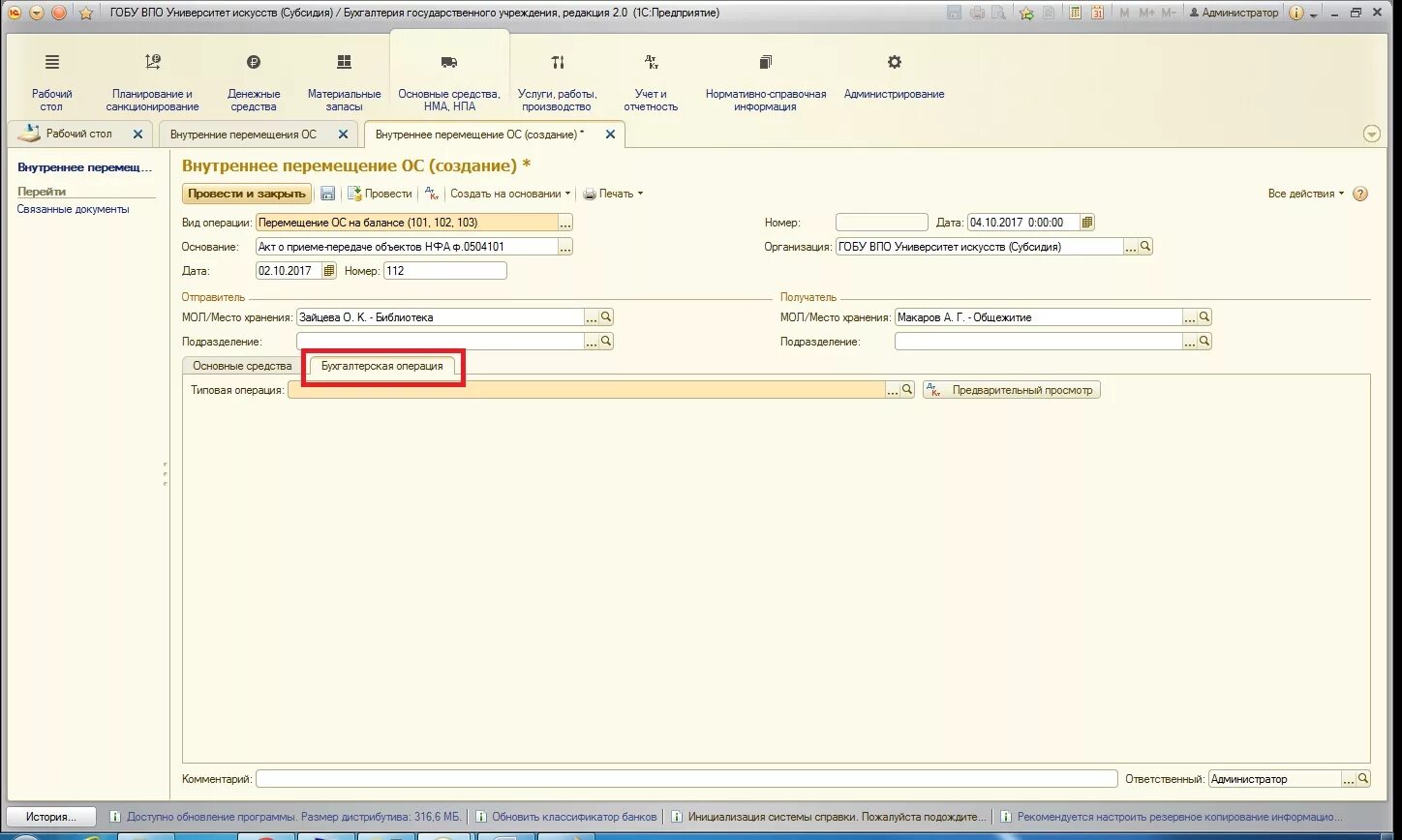
Task: Open Вид операции selection ellipsis button
Action: (565, 223)
